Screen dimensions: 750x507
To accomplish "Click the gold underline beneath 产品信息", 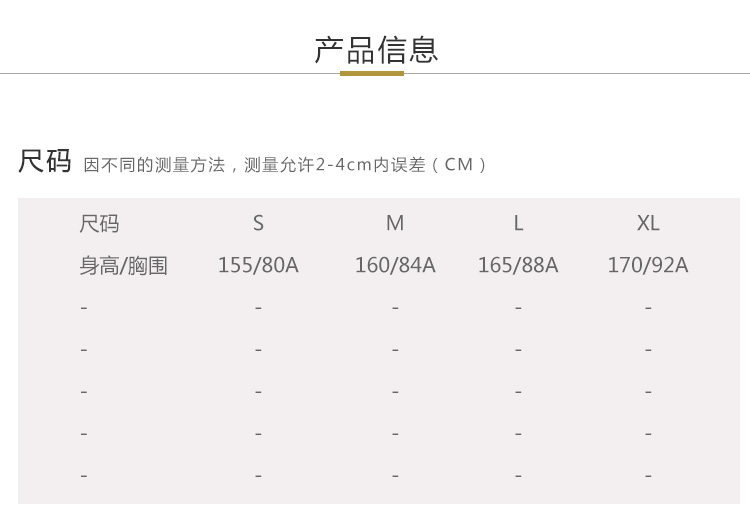I will (372, 73).
